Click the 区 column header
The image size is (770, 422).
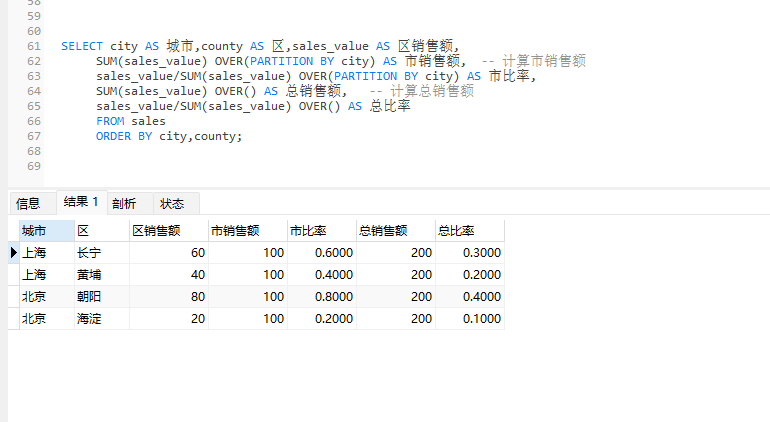pyautogui.click(x=102, y=231)
